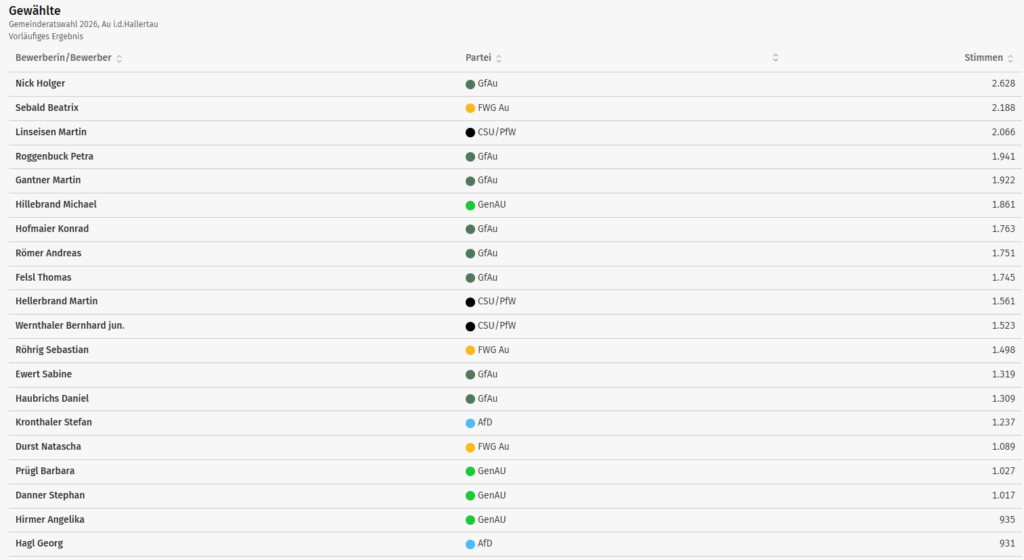The height and width of the screenshot is (560, 1024).
Task: Click the Stimmen column header label
Action: coord(983,58)
